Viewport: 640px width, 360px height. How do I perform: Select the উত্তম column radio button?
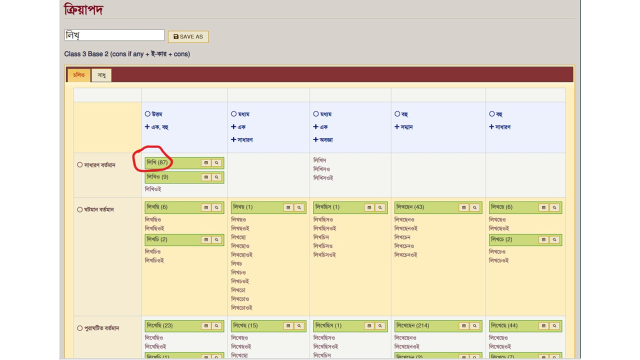(148, 114)
